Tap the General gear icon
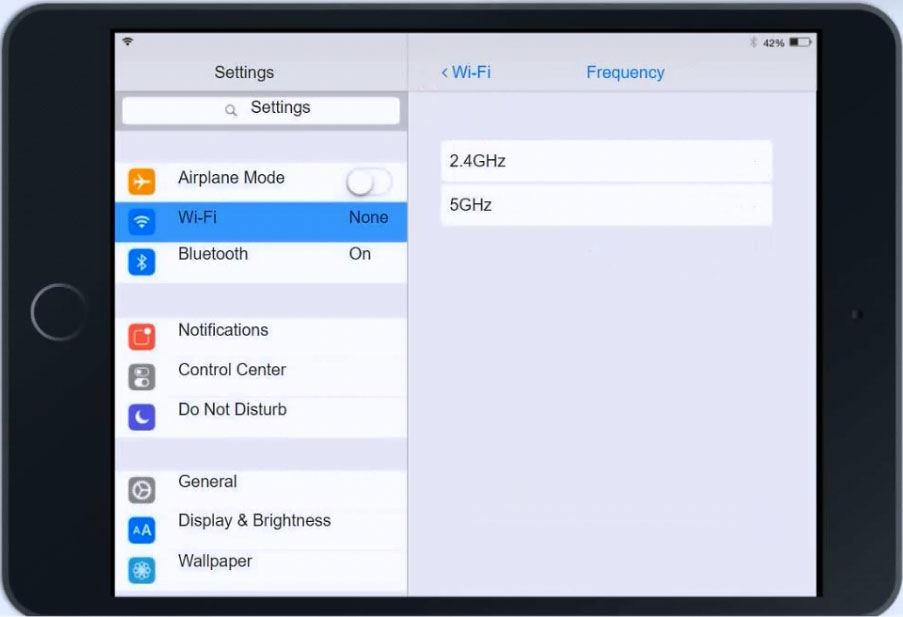This screenshot has height=617, width=903. coord(142,490)
